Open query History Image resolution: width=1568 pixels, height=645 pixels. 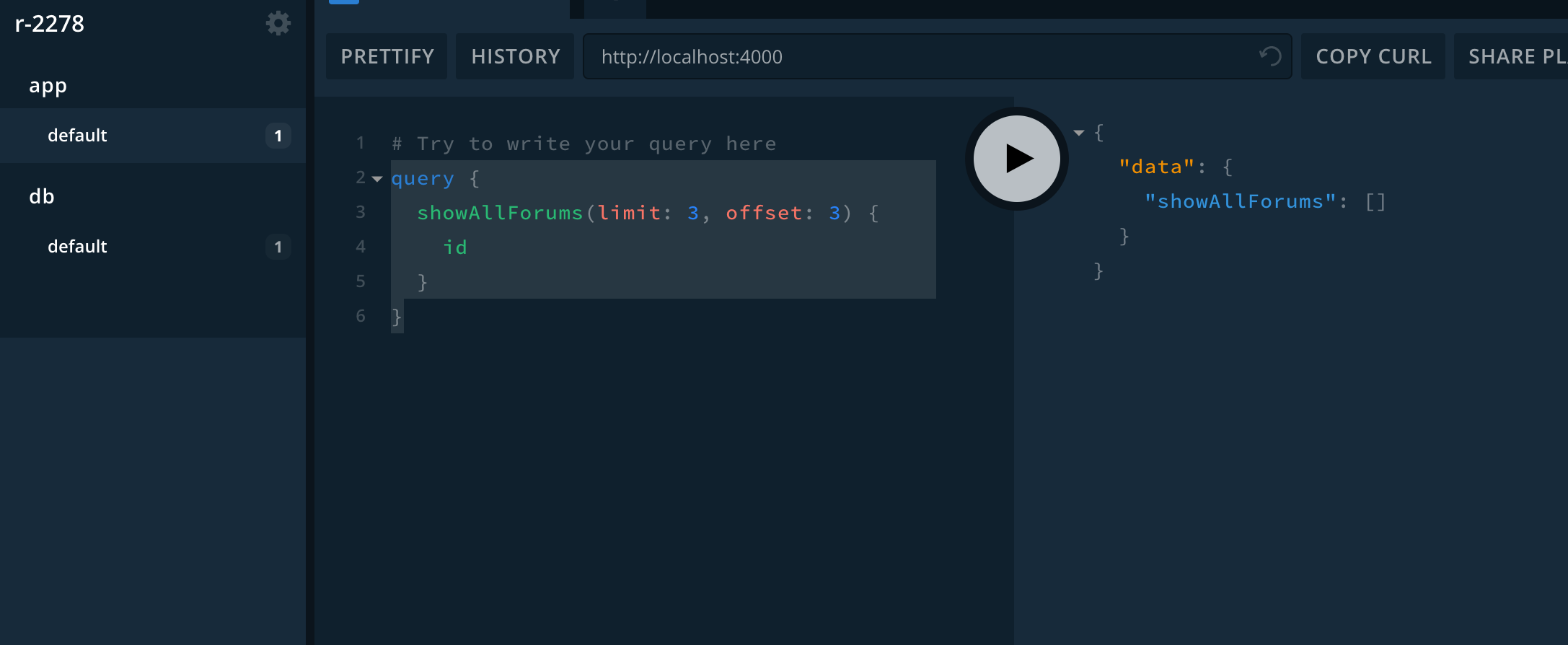click(516, 56)
